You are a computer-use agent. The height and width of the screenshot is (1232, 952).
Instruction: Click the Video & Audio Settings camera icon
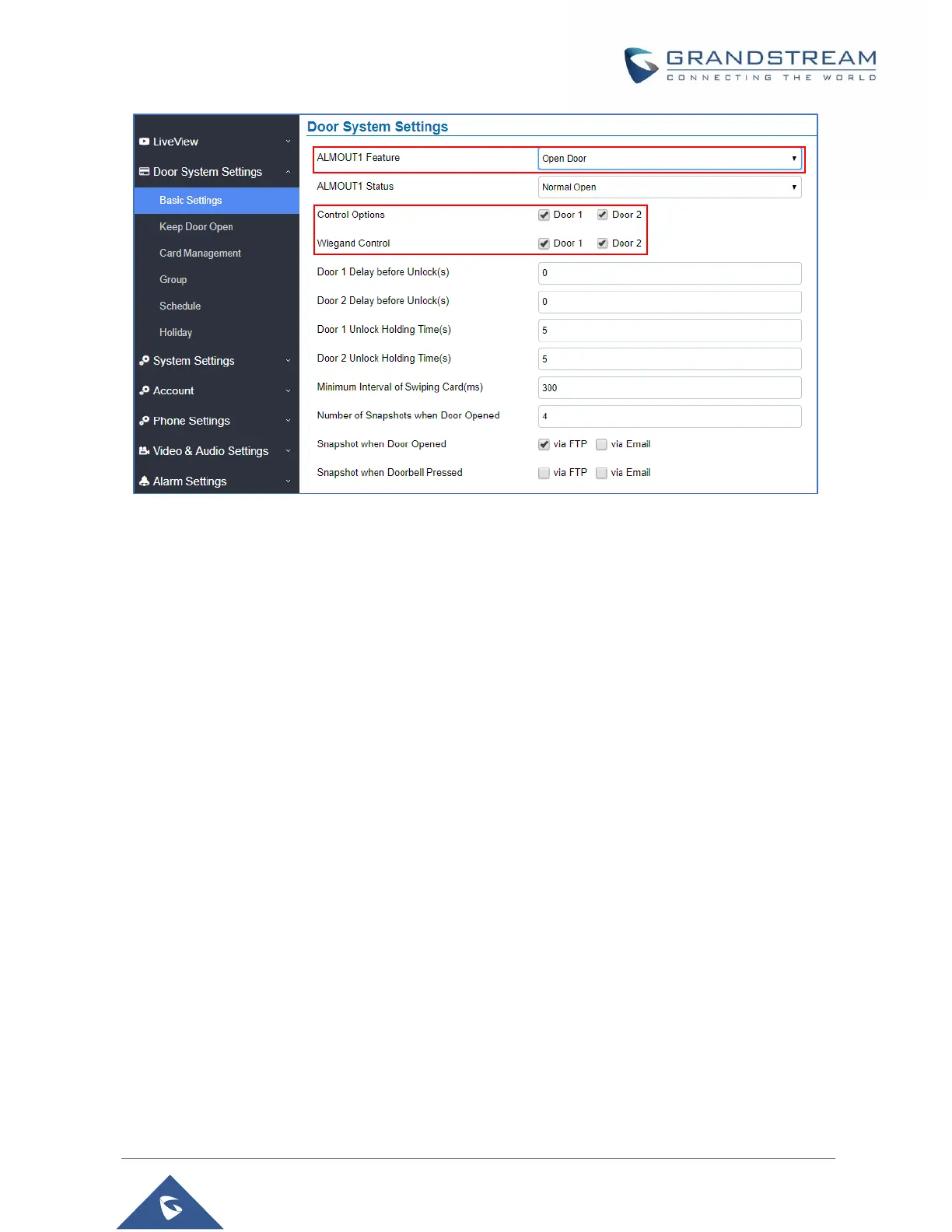tap(144, 451)
